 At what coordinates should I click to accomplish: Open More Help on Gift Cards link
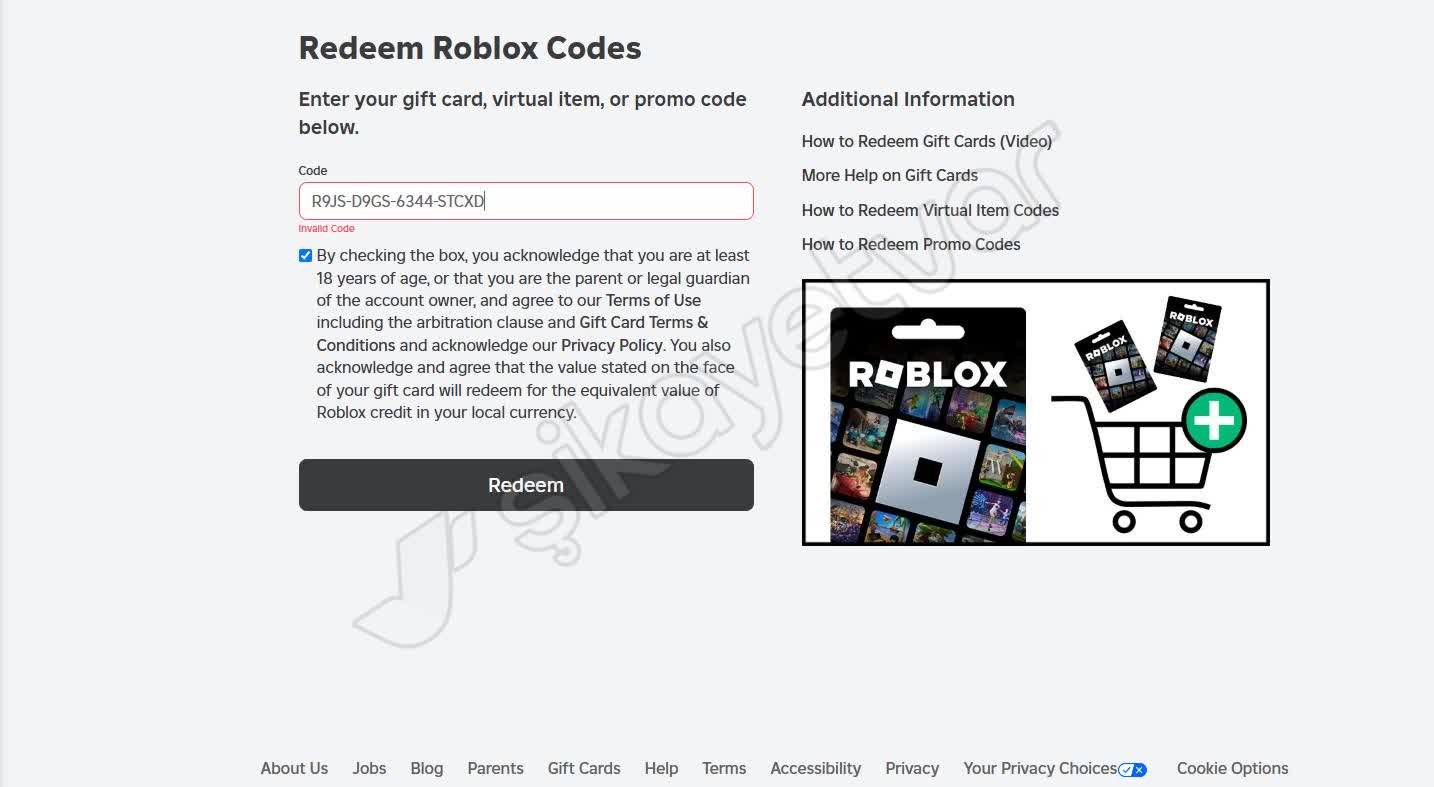(889, 175)
